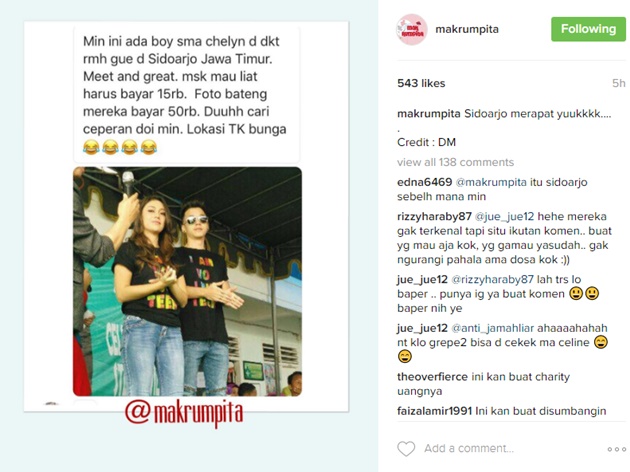This screenshot has height=472, width=630.
Task: Open the makrumpita profile avatar
Action: (x=411, y=29)
